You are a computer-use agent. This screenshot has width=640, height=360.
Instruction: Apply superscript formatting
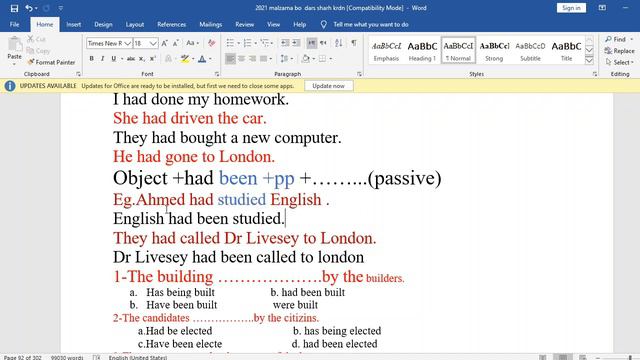pos(153,59)
